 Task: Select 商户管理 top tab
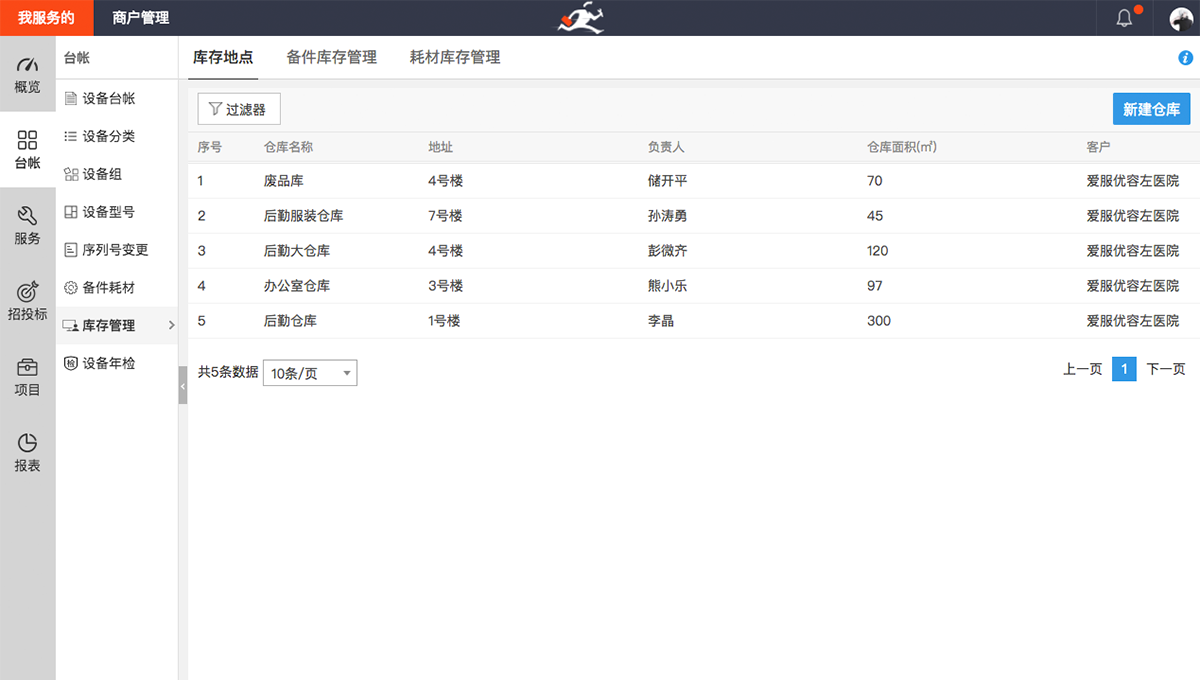[x=141, y=18]
